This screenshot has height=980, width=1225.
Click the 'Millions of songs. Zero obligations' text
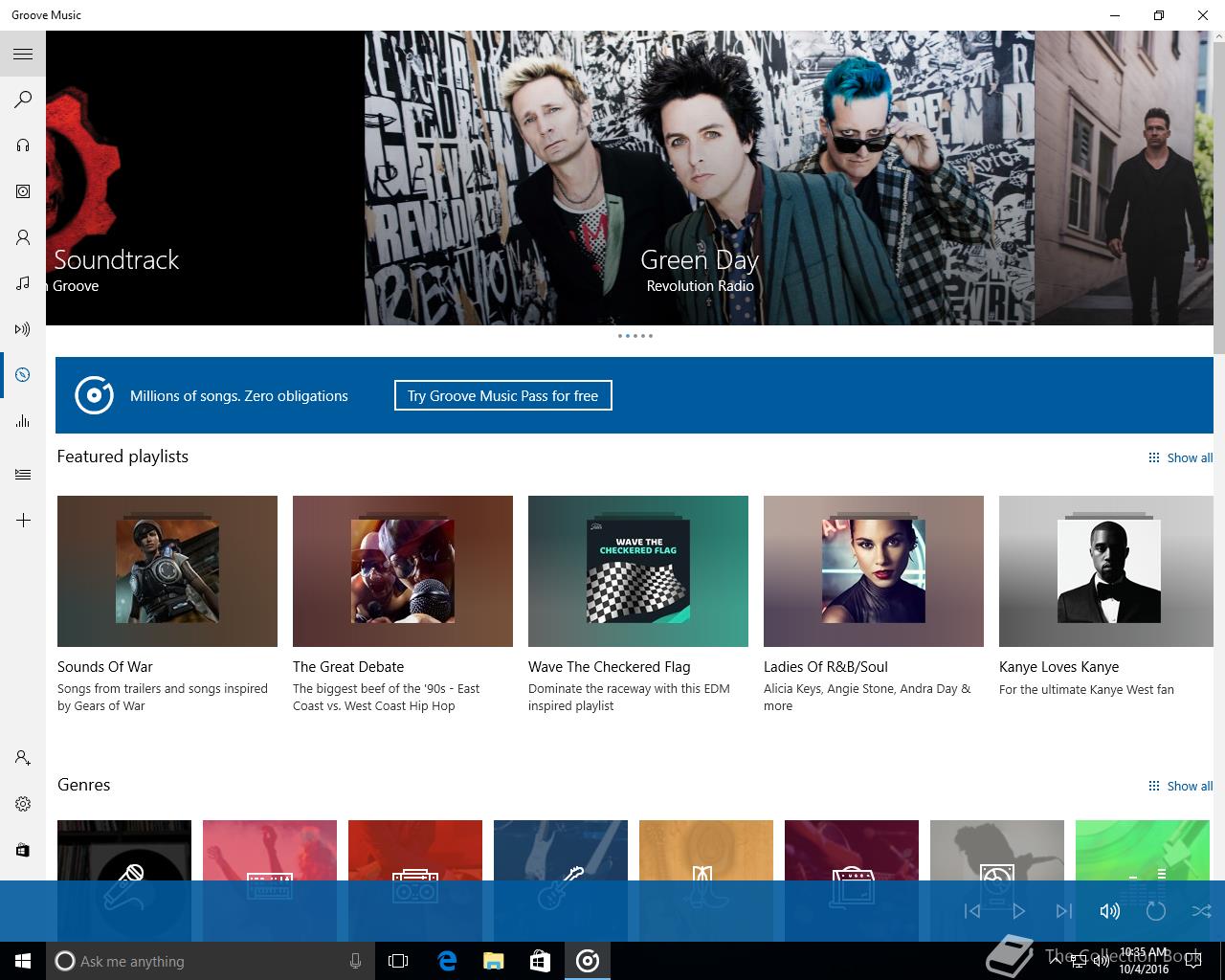(239, 396)
